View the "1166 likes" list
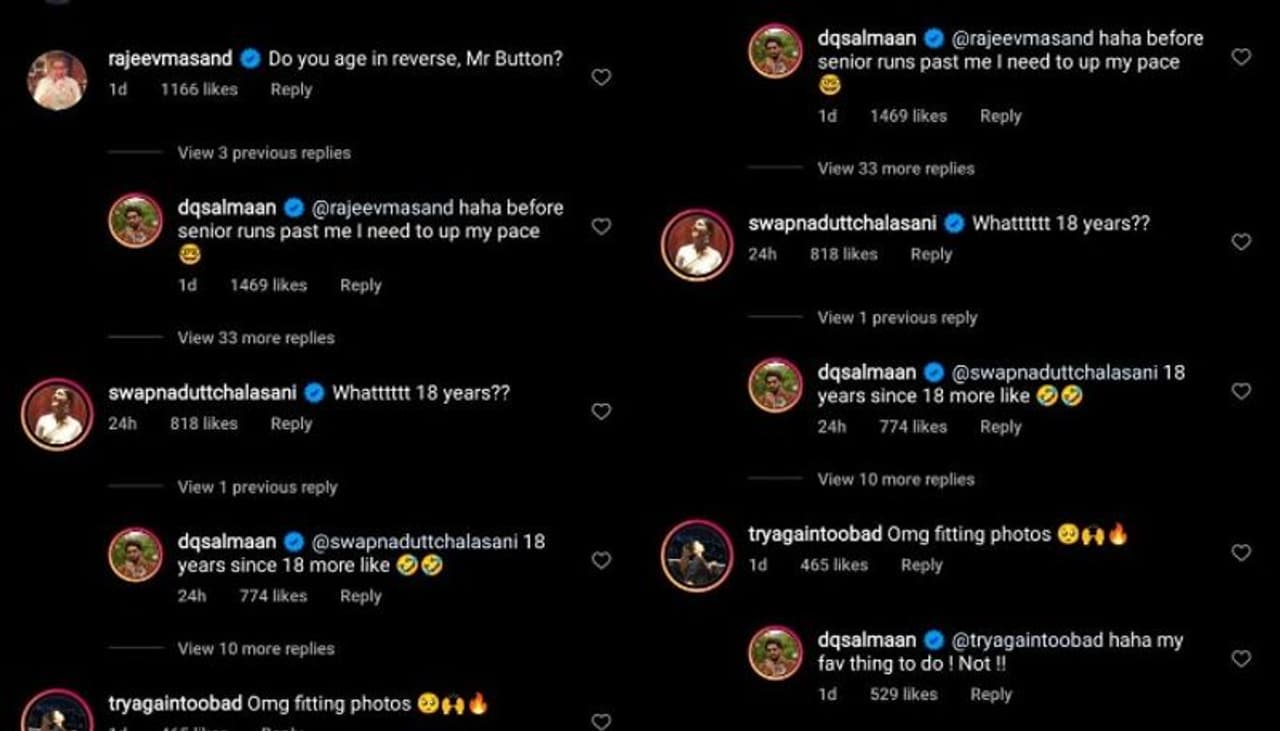Image resolution: width=1280 pixels, height=731 pixels. point(199,89)
